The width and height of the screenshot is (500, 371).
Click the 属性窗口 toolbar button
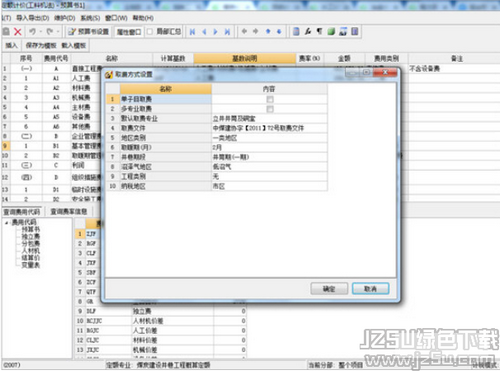click(129, 32)
